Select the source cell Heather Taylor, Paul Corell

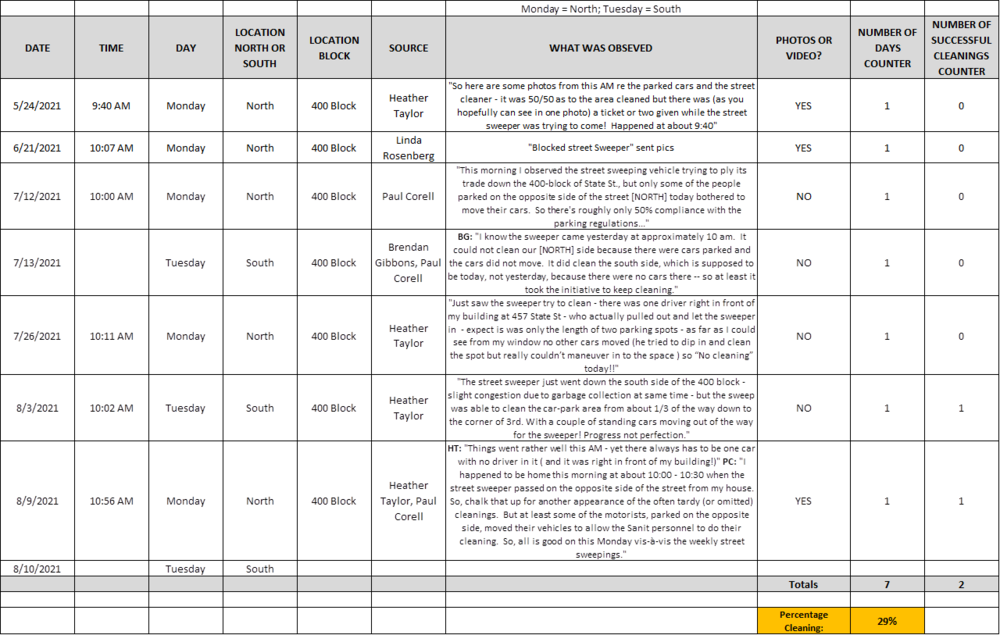[x=408, y=501]
